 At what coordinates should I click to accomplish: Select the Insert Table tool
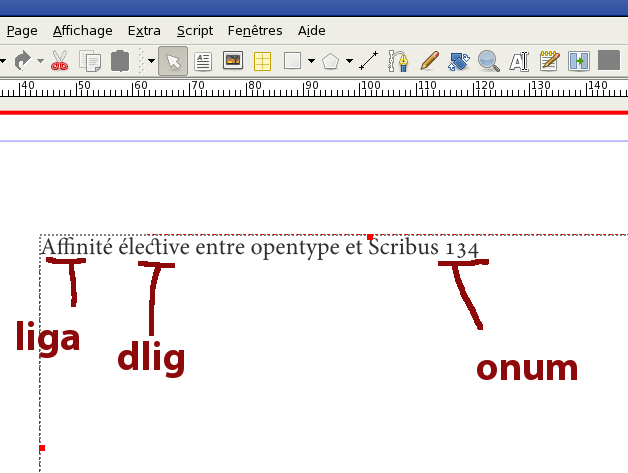pyautogui.click(x=262, y=61)
